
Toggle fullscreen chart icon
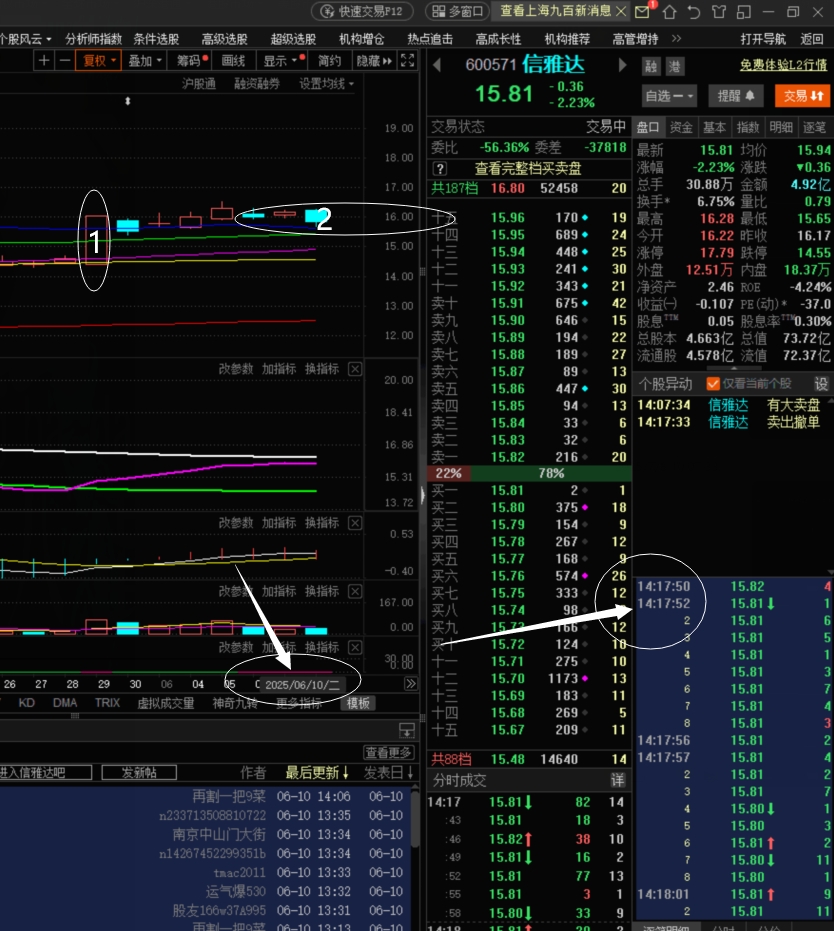[407, 61]
